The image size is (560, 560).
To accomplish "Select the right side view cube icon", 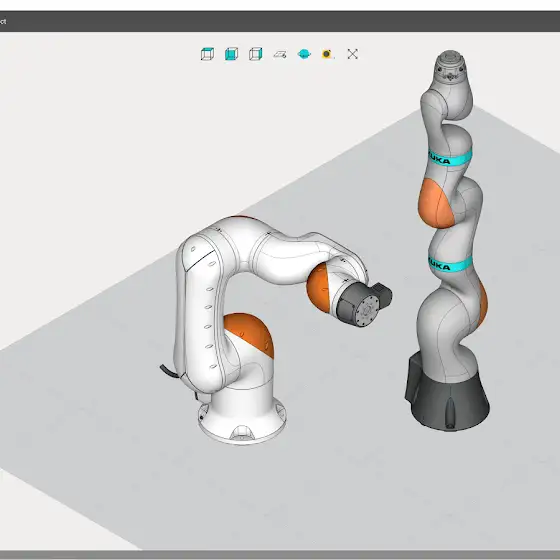I will (256, 54).
